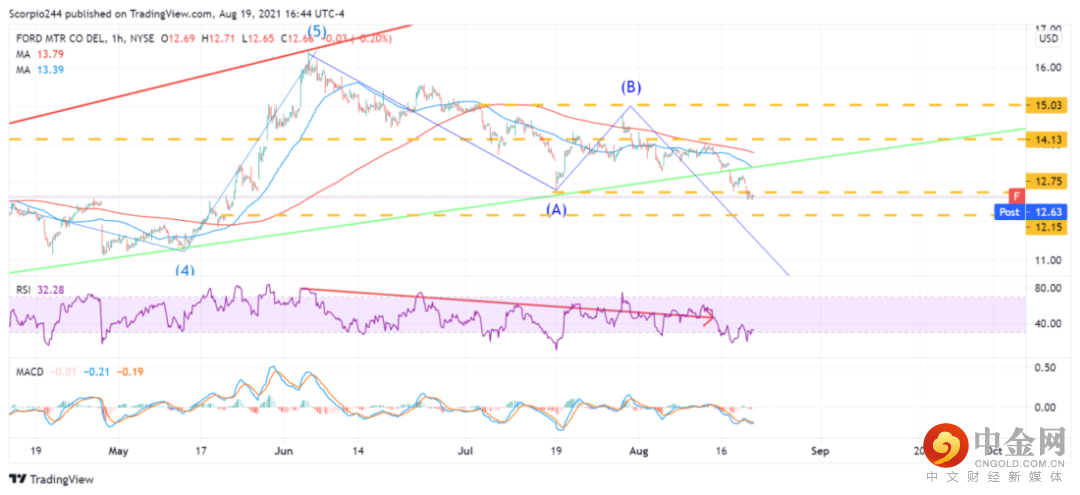Click the Post 12.63 price label
Viewport: 1080px width, 495px height.
(x=1029, y=212)
